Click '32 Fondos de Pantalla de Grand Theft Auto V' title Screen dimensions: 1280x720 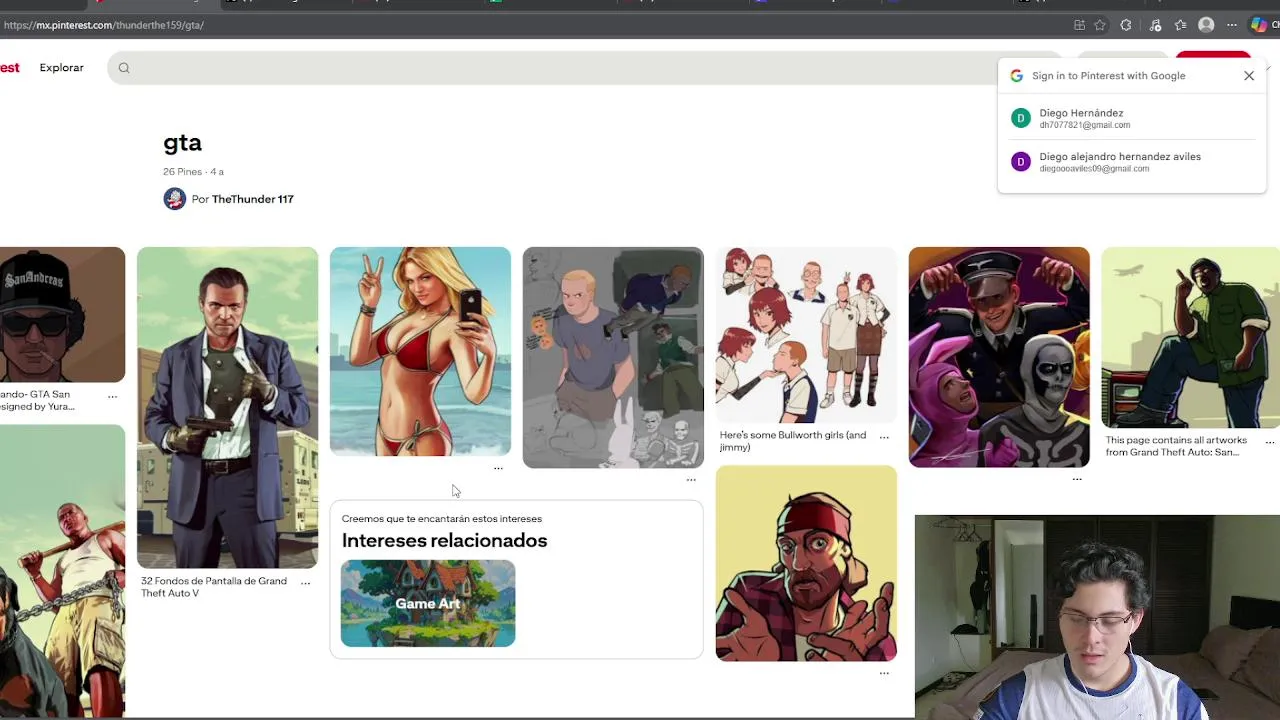[x=214, y=587]
